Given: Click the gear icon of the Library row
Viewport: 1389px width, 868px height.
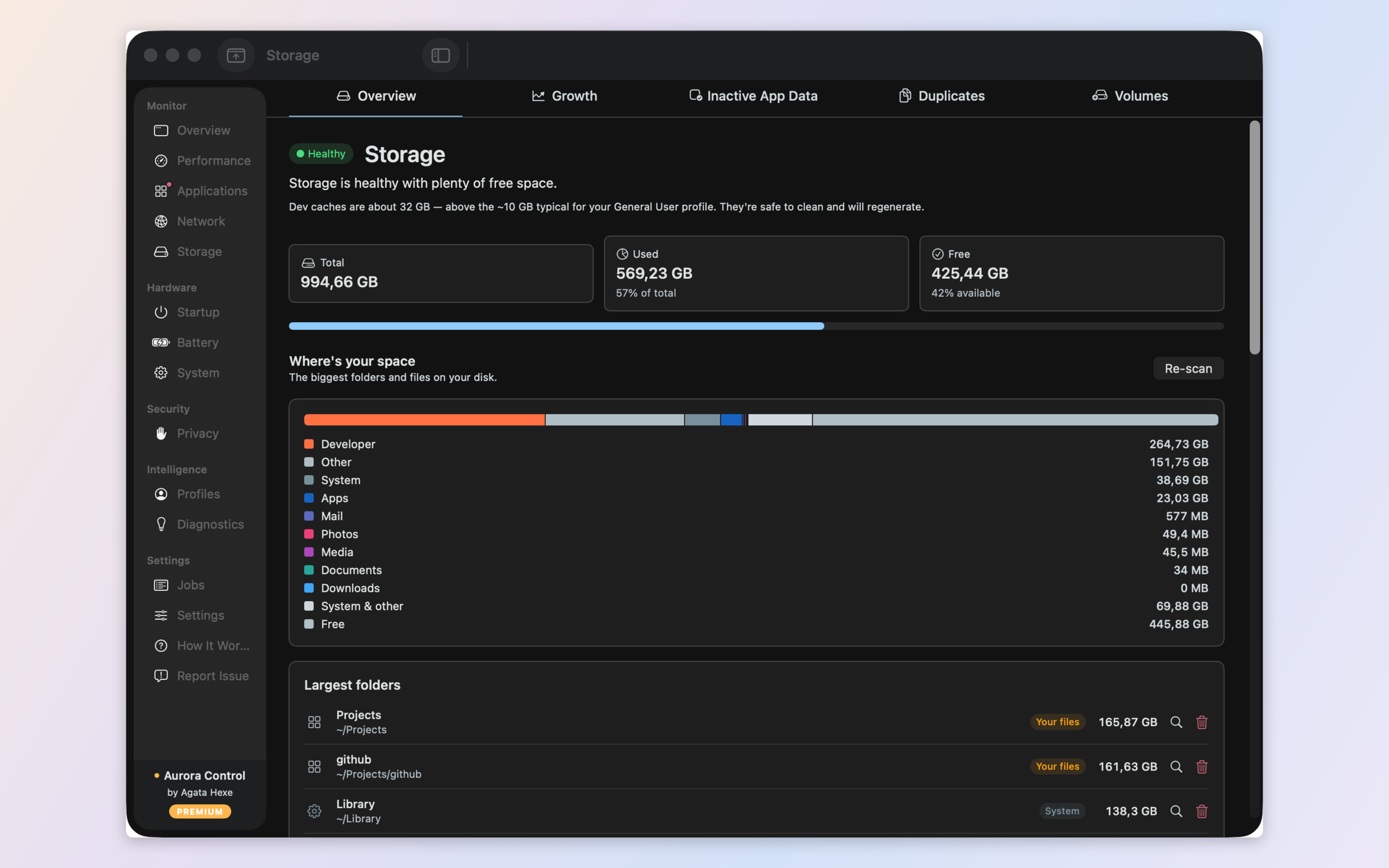Looking at the screenshot, I should click(314, 811).
